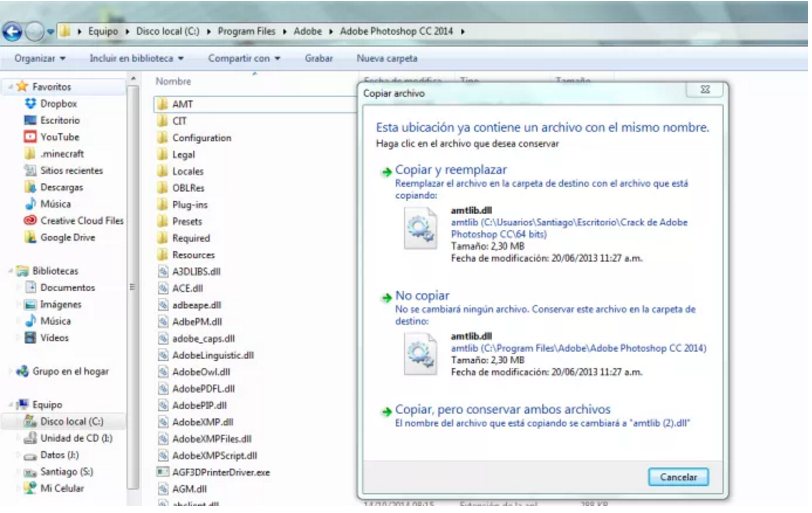Click the navigation pane scrollbar
Viewport: 812px width, 513px height.
coord(133,287)
